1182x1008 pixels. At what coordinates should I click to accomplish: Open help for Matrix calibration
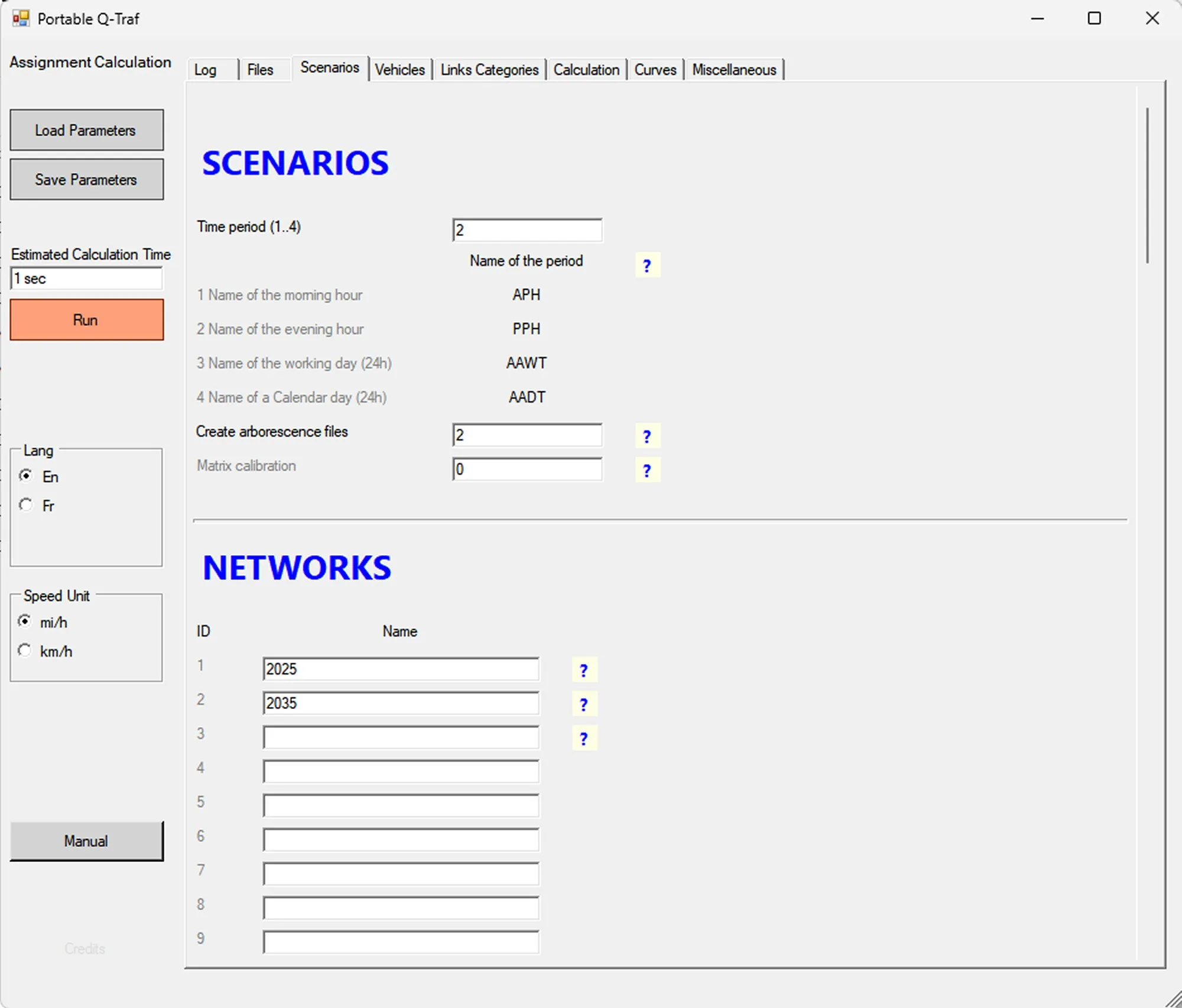point(647,471)
